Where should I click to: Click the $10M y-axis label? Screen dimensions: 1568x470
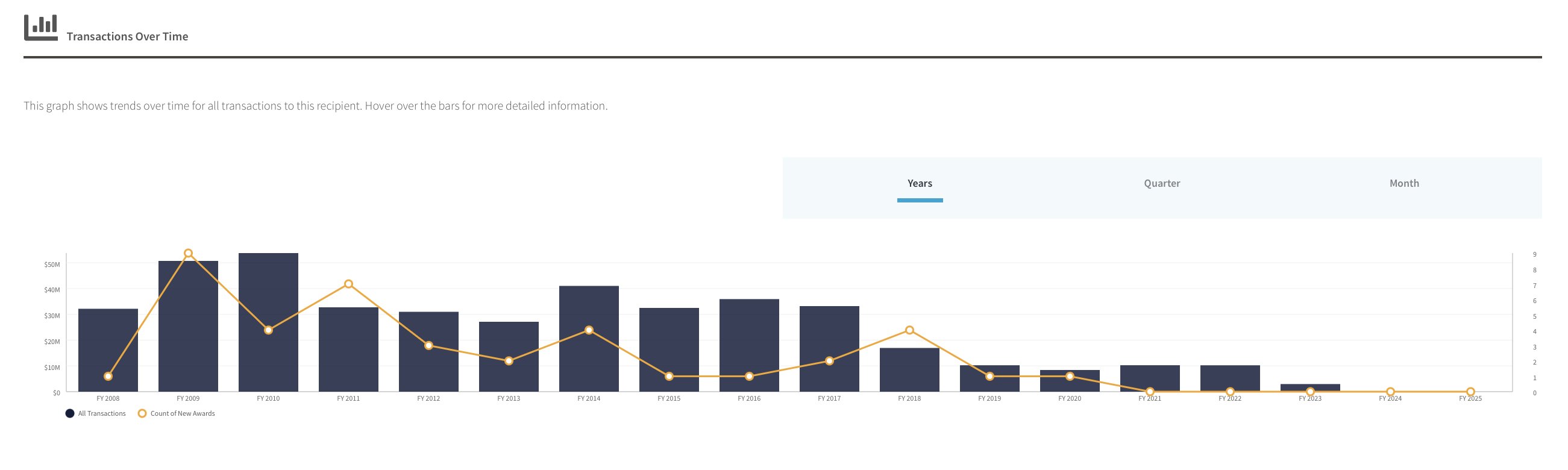pyautogui.click(x=52, y=367)
